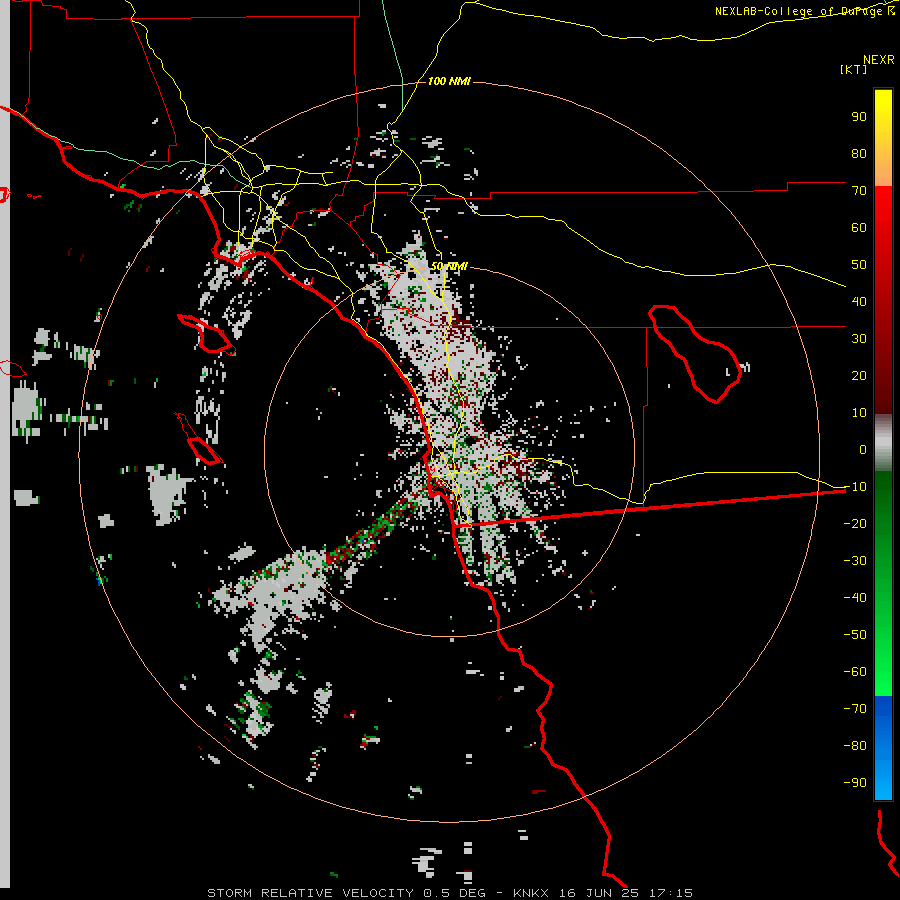Click the [KT] units label
The width and height of the screenshot is (900, 900).
point(854,69)
